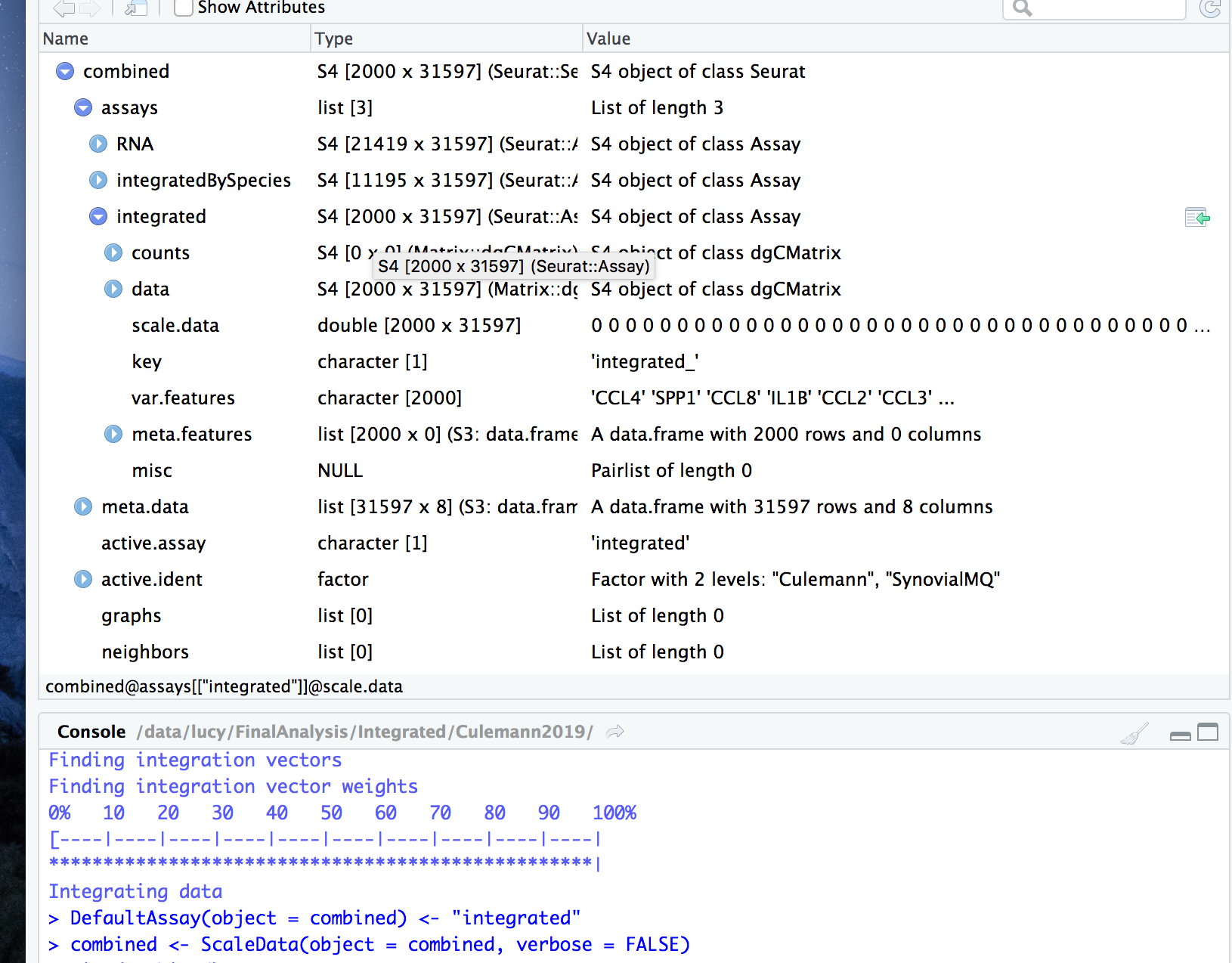Switch to the Console tab
The image size is (1232, 963).
(x=91, y=731)
